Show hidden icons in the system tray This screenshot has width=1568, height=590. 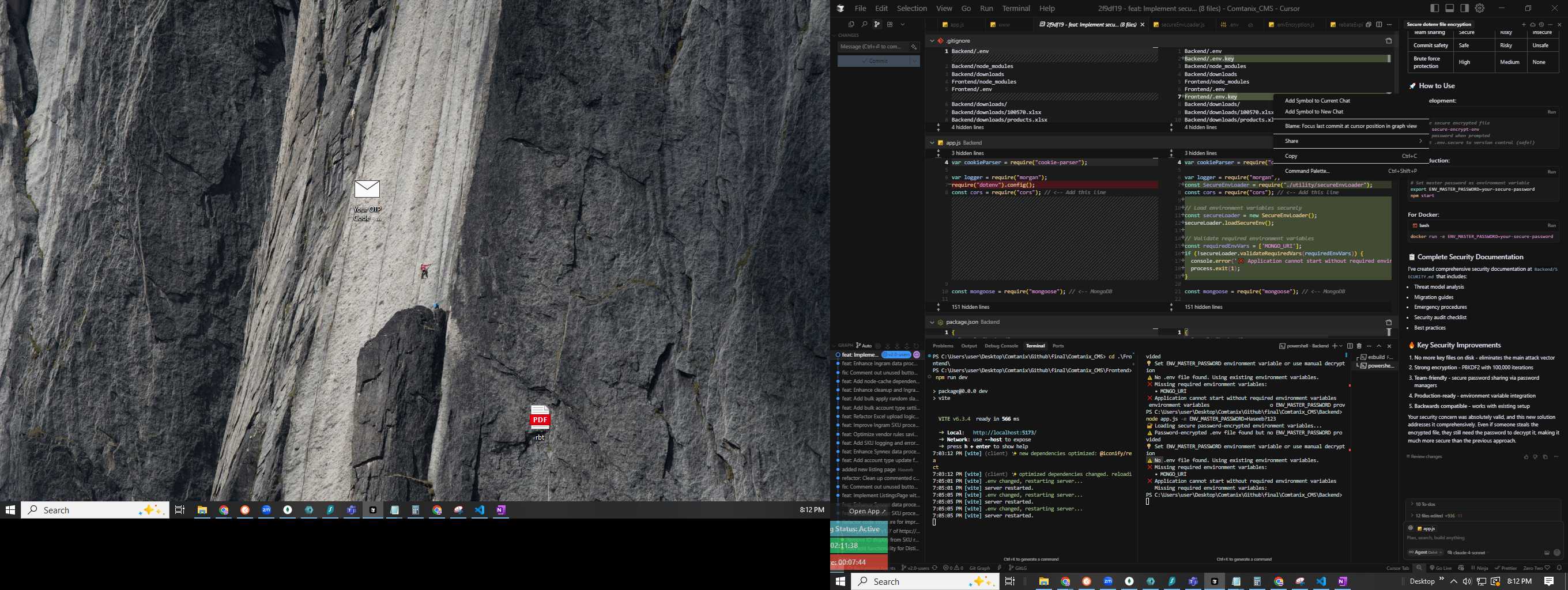click(x=1453, y=581)
